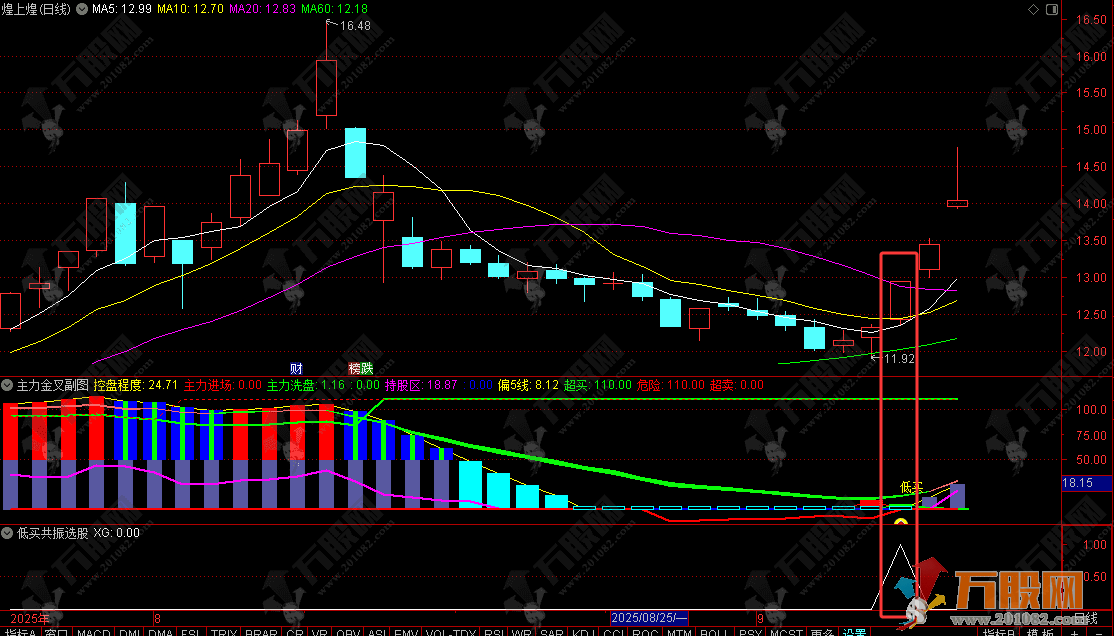Click the 控盘程度: 24.71 value
Viewport: 1114px width, 636px height.
135,385
